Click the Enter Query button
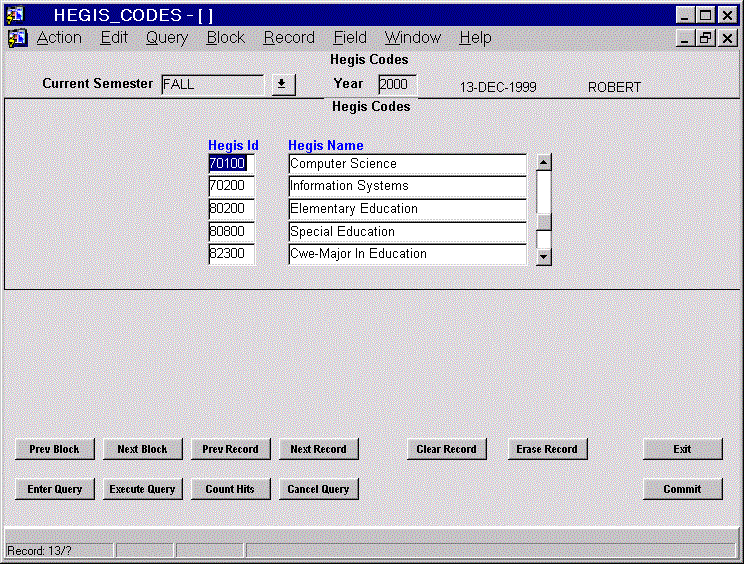 tap(55, 489)
